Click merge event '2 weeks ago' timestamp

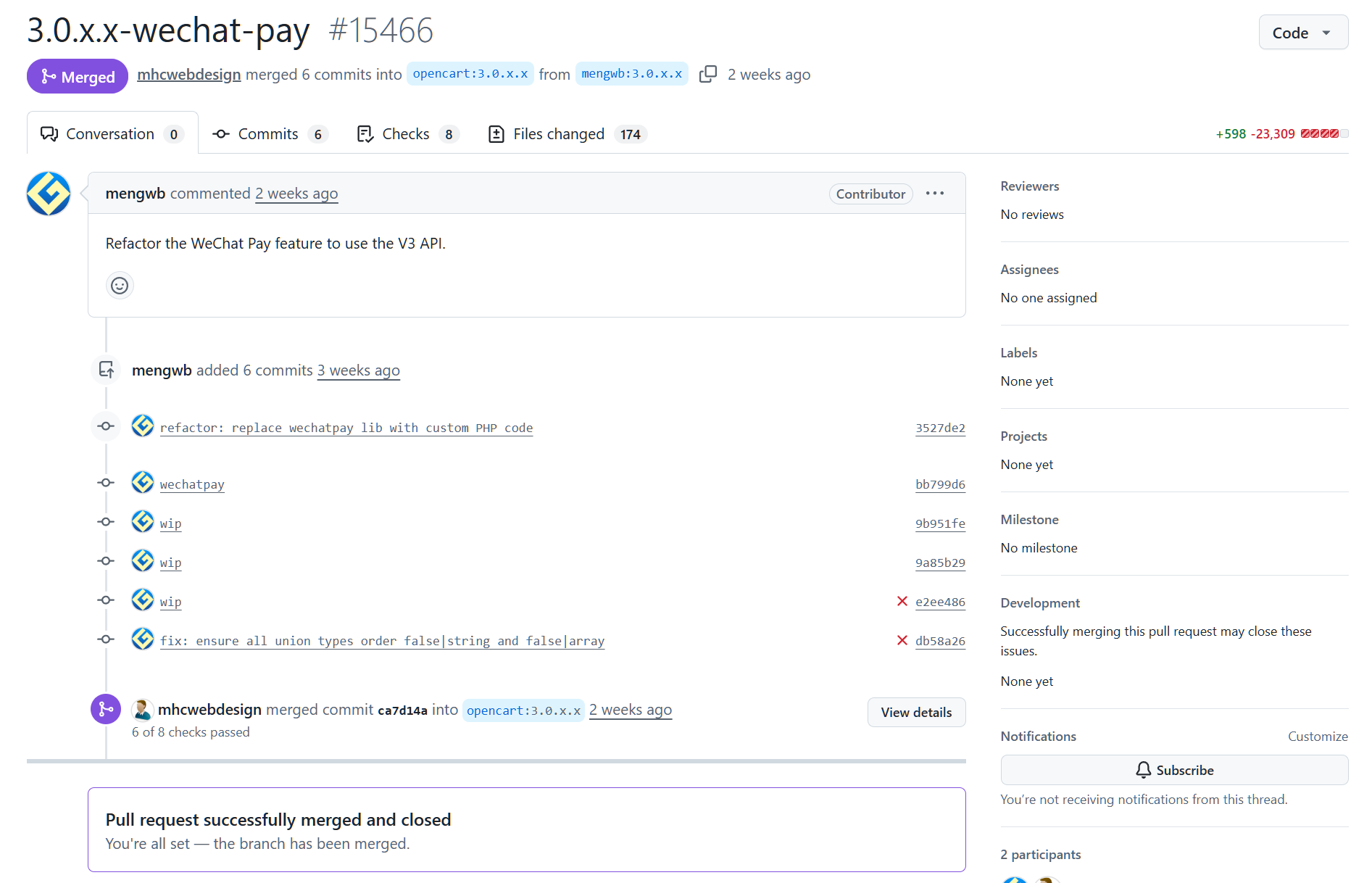[x=630, y=710]
